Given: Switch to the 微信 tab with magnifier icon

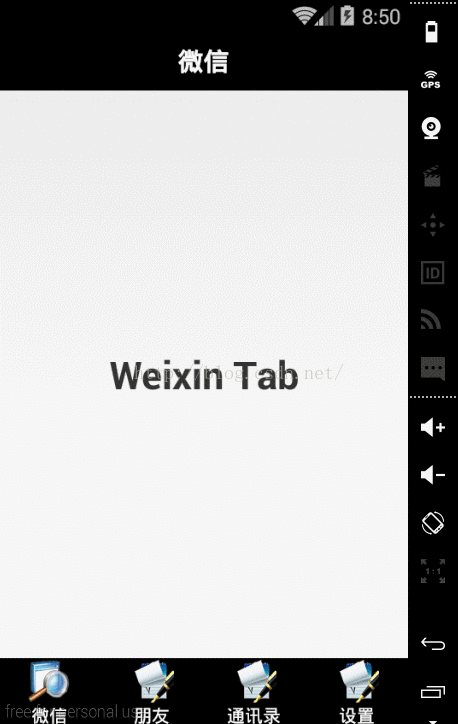Looking at the screenshot, I should point(49,691).
